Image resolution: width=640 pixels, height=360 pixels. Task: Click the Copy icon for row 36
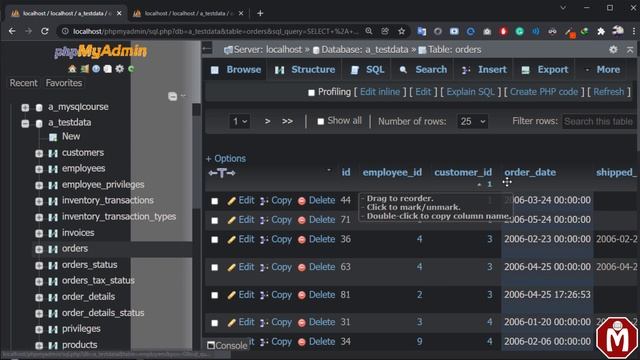[x=264, y=240]
